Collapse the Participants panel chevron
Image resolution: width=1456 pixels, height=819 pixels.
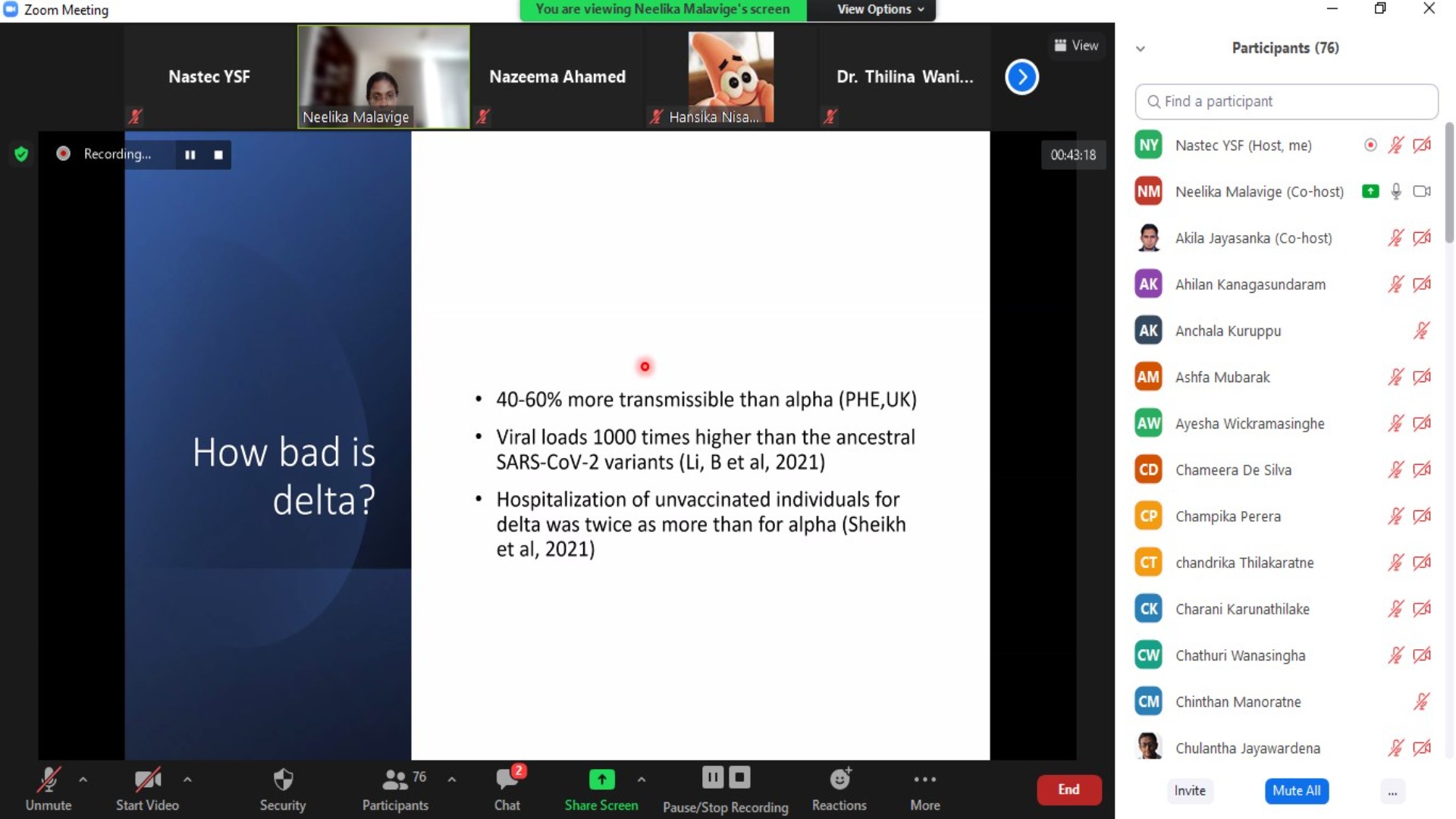pyautogui.click(x=1140, y=49)
